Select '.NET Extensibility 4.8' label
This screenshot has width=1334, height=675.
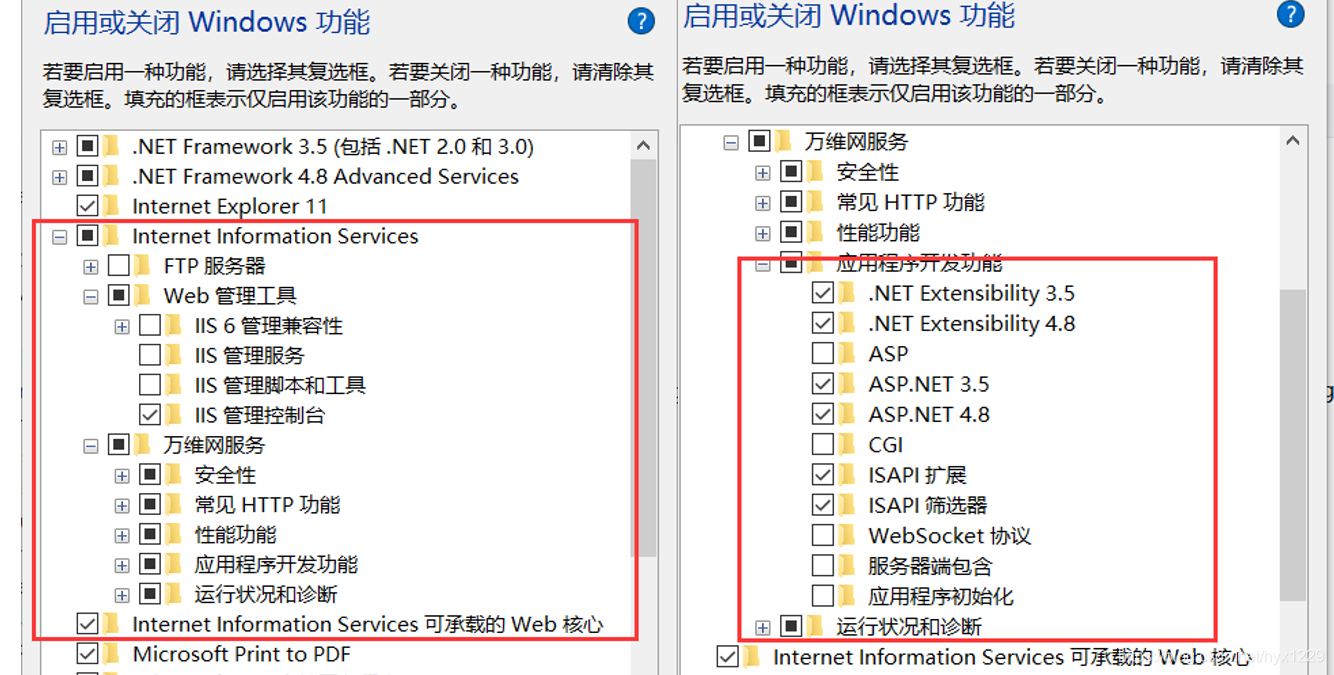tap(972, 323)
